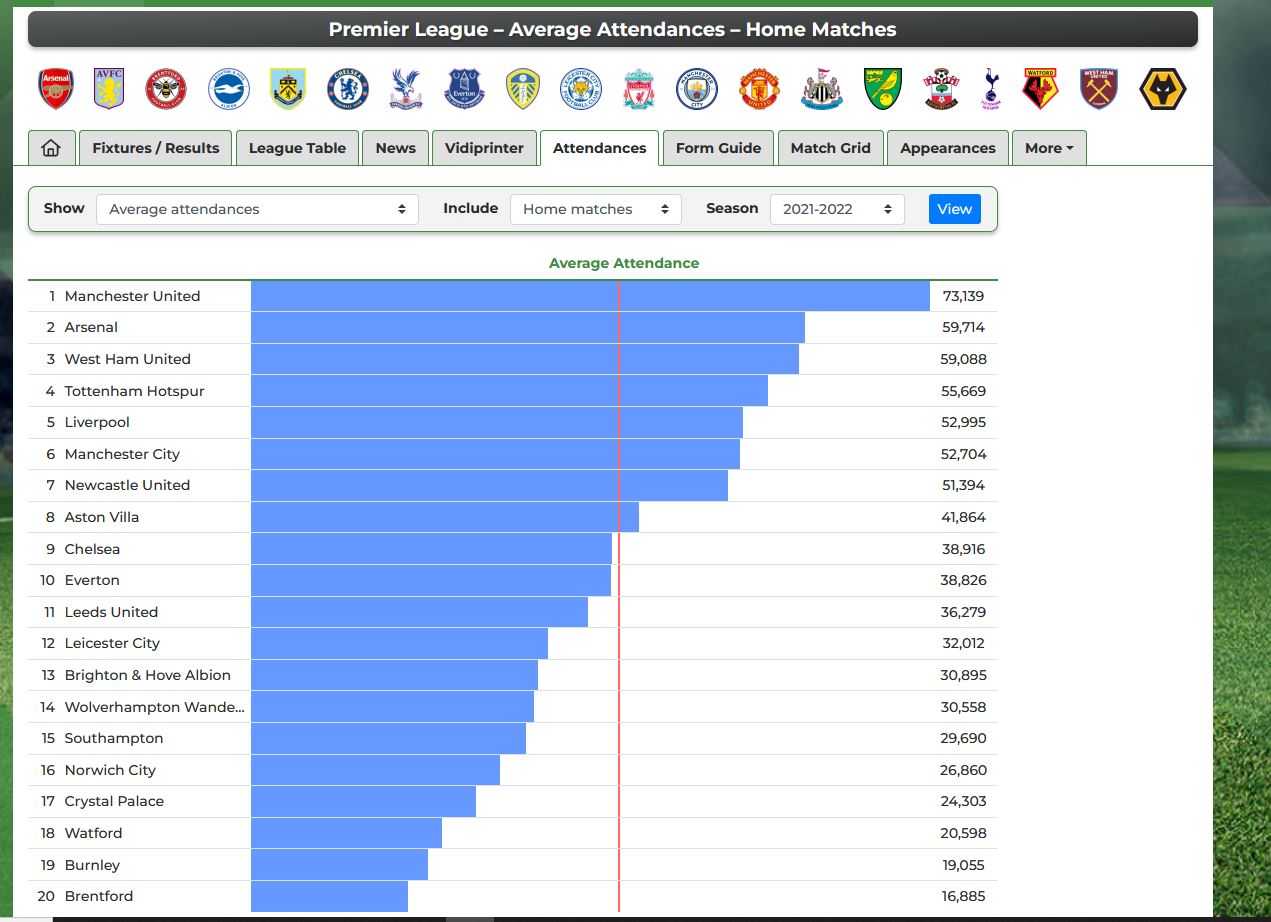The height and width of the screenshot is (922, 1271).
Task: Go to the Fixtures / Results tab
Action: (x=155, y=148)
